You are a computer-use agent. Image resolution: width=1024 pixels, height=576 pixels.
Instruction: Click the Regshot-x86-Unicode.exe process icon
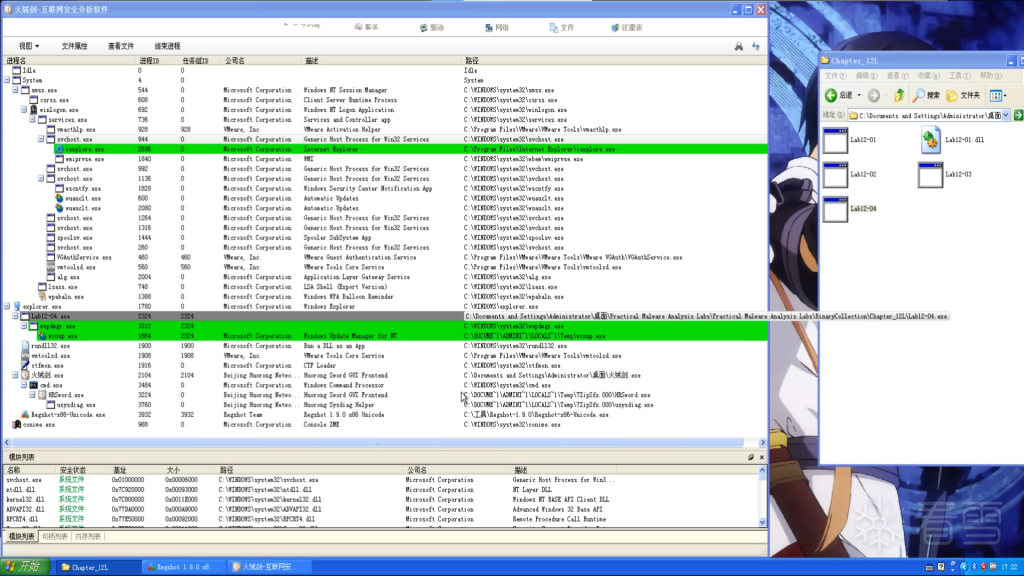[25, 415]
